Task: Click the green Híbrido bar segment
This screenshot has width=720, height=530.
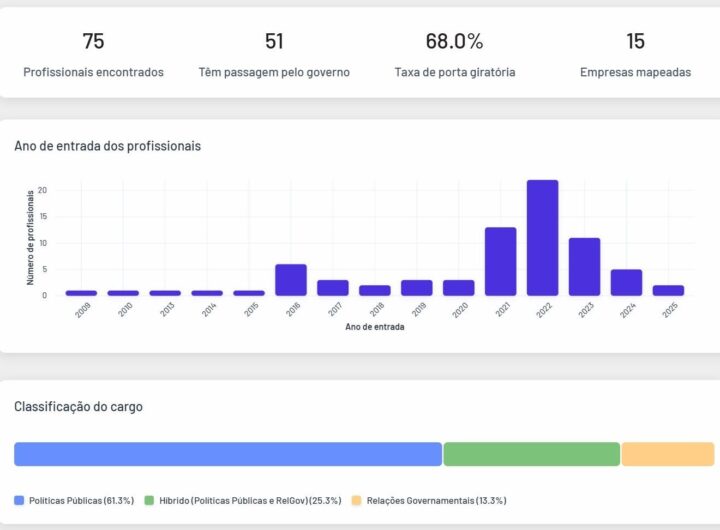Action: click(531, 454)
